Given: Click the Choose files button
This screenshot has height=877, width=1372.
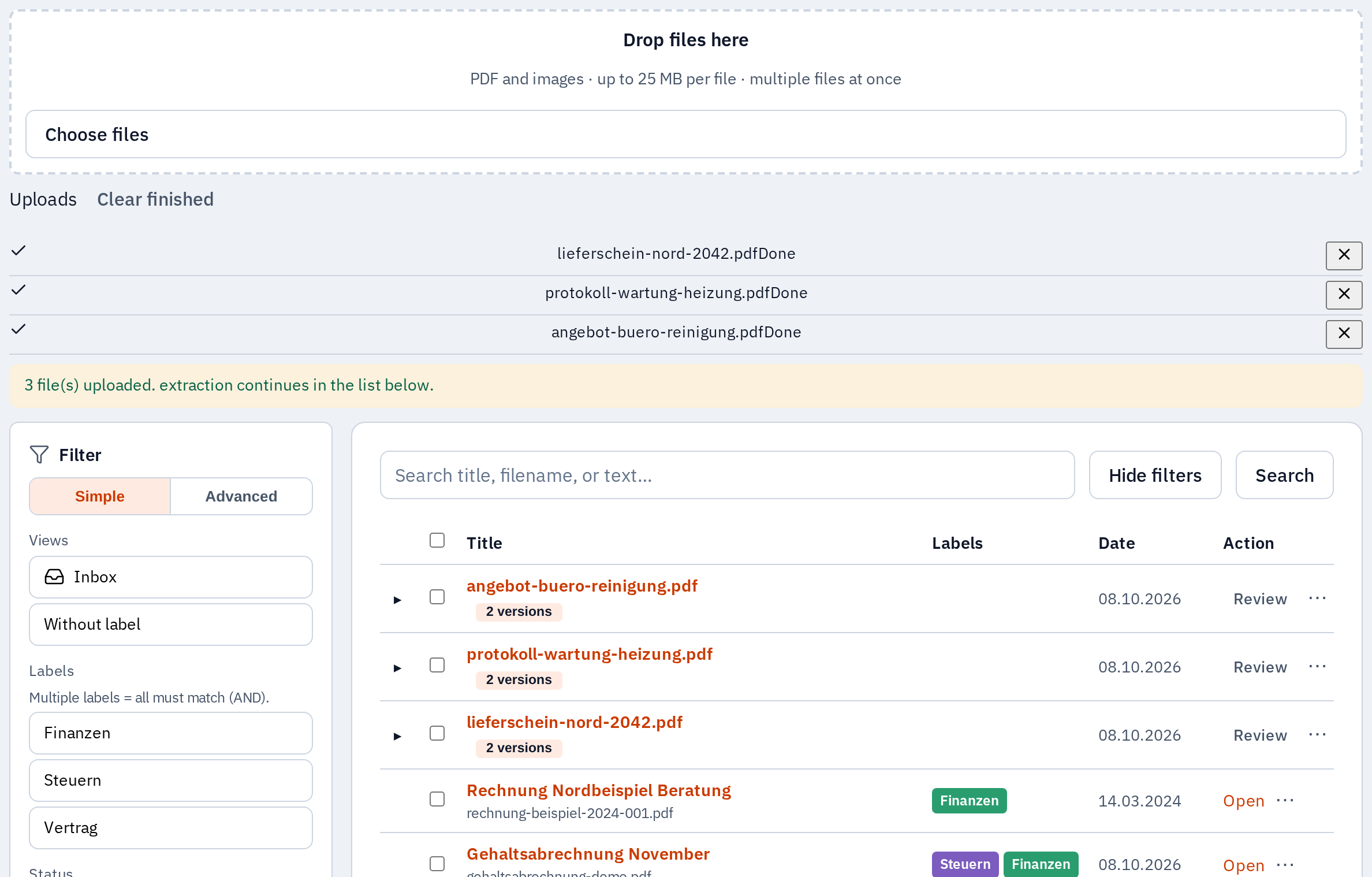Looking at the screenshot, I should point(686,134).
